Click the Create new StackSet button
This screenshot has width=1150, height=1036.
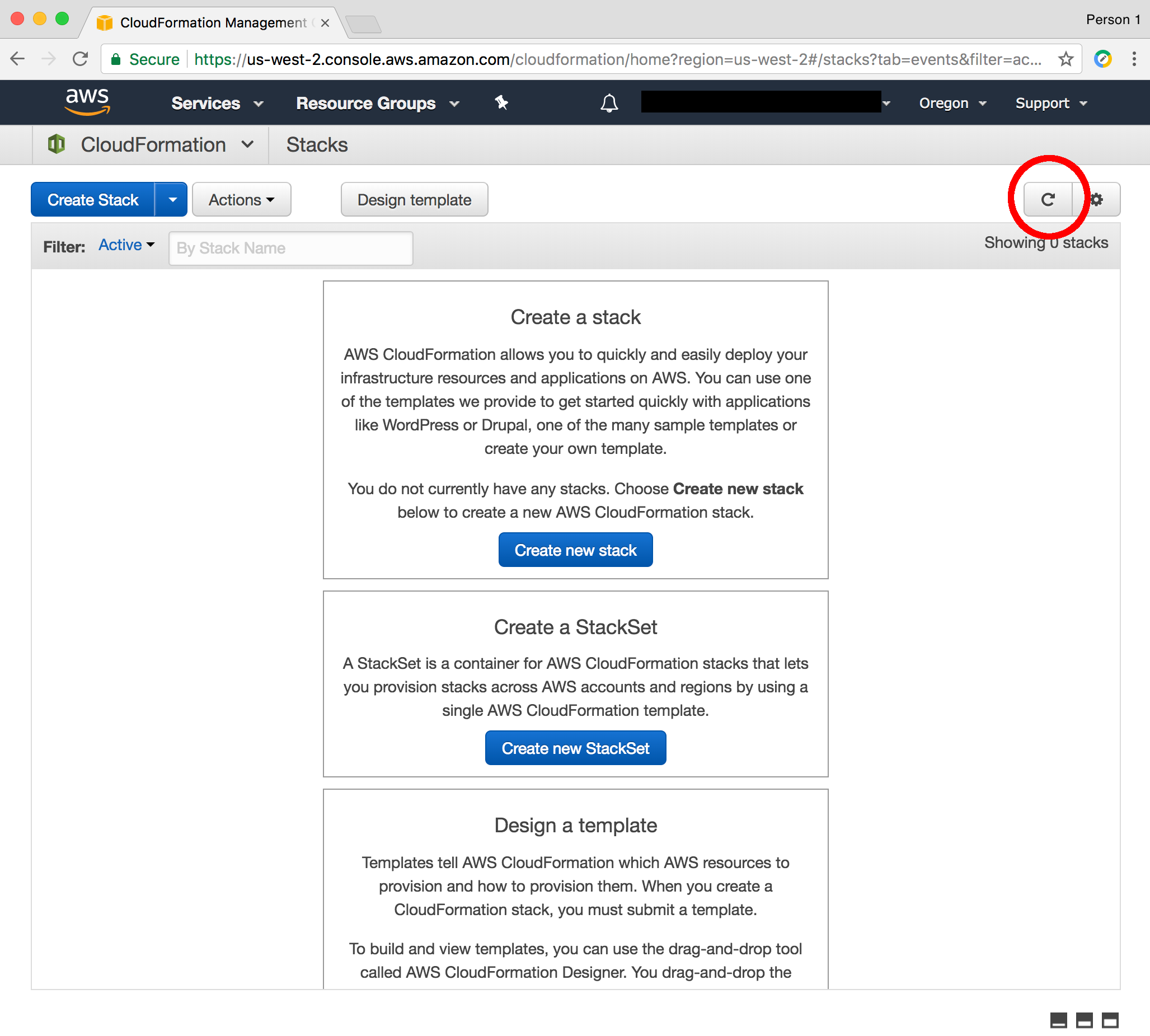[575, 748]
